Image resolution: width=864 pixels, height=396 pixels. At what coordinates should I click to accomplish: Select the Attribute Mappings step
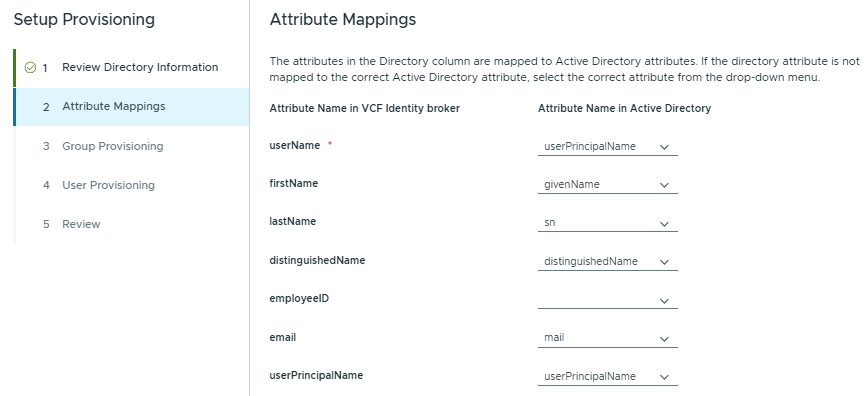[x=131, y=106]
